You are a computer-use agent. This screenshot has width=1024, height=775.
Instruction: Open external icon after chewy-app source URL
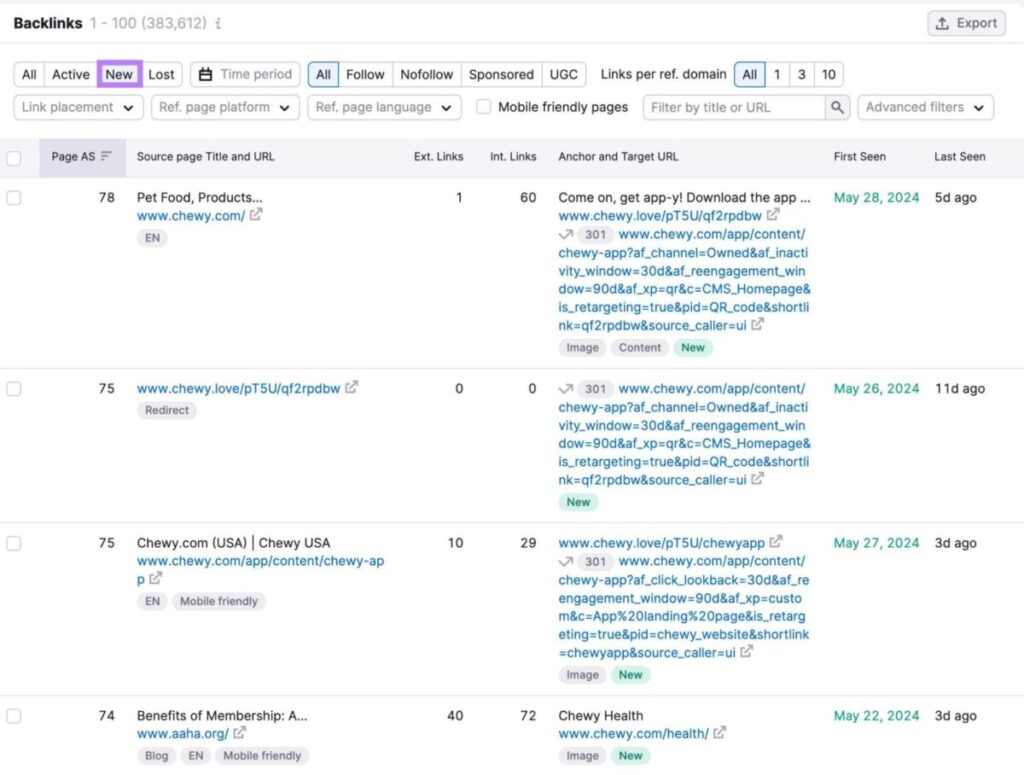155,578
